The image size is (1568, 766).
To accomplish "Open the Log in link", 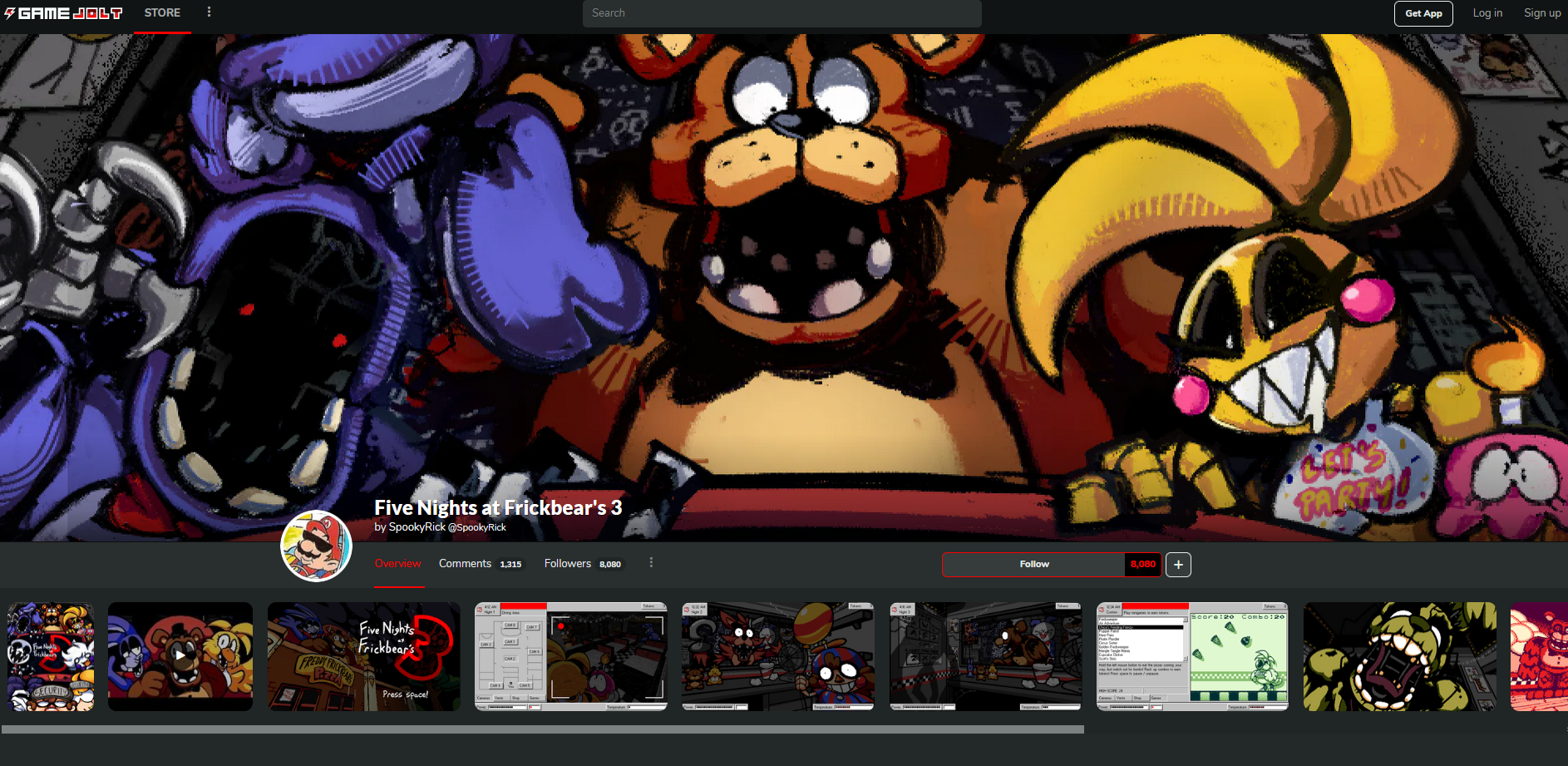I will [1487, 13].
